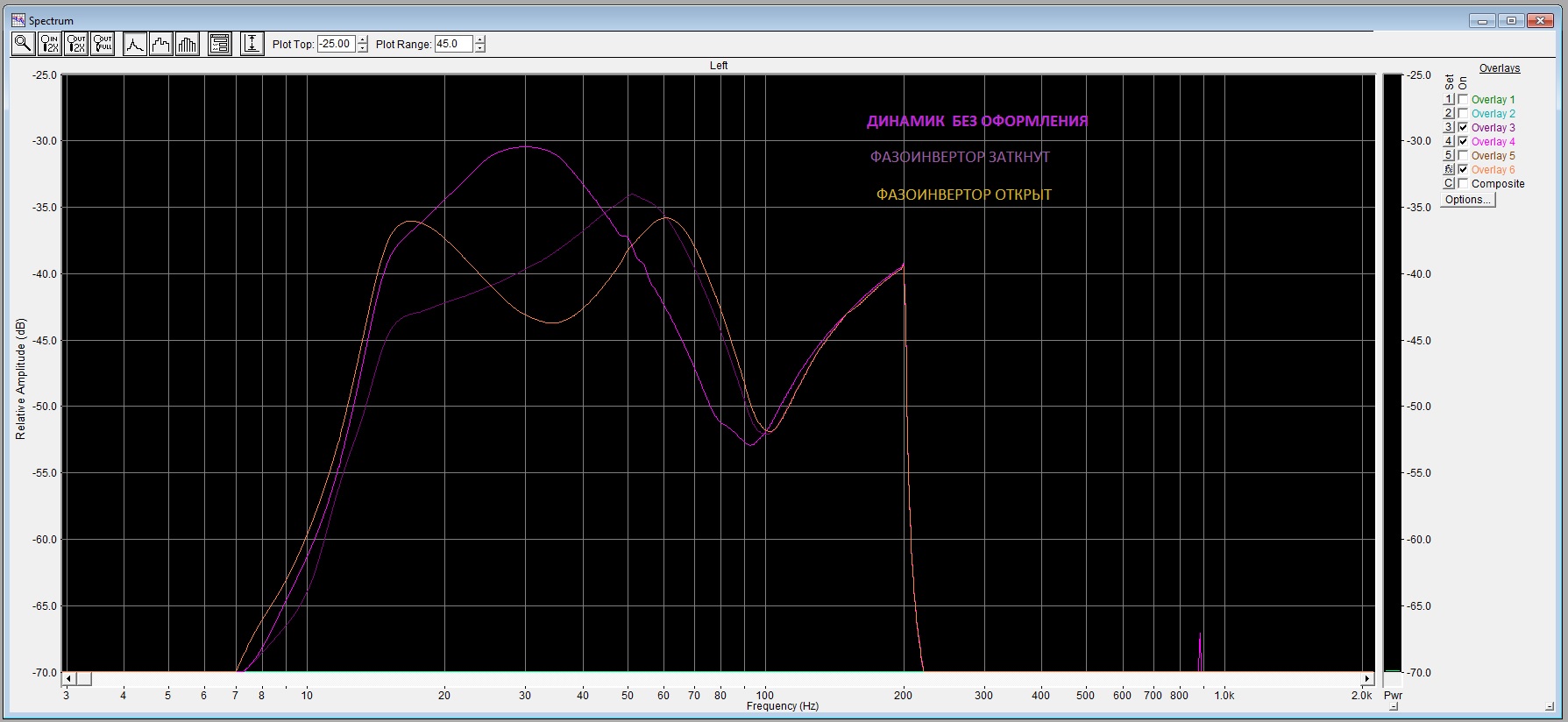Set overlay 3 with button 3
This screenshot has height=722, width=1568.
tap(1449, 128)
